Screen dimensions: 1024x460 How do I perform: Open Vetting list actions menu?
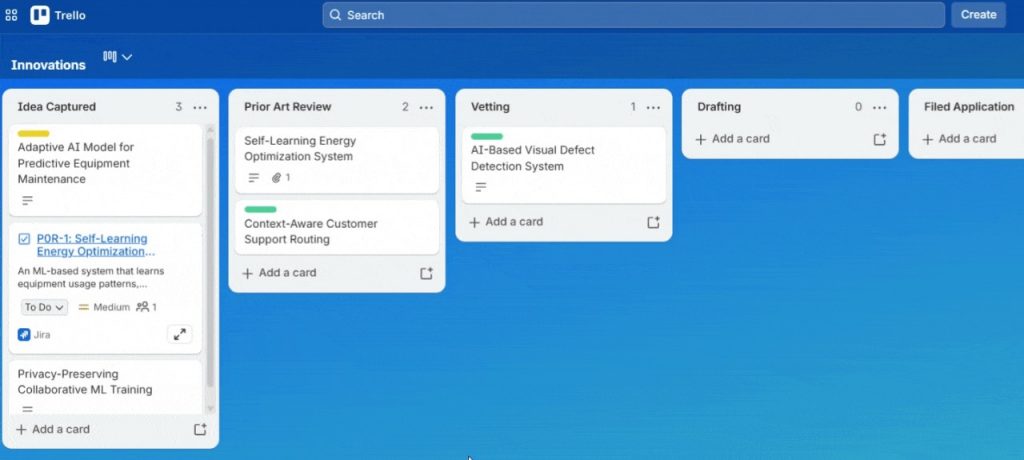653,107
